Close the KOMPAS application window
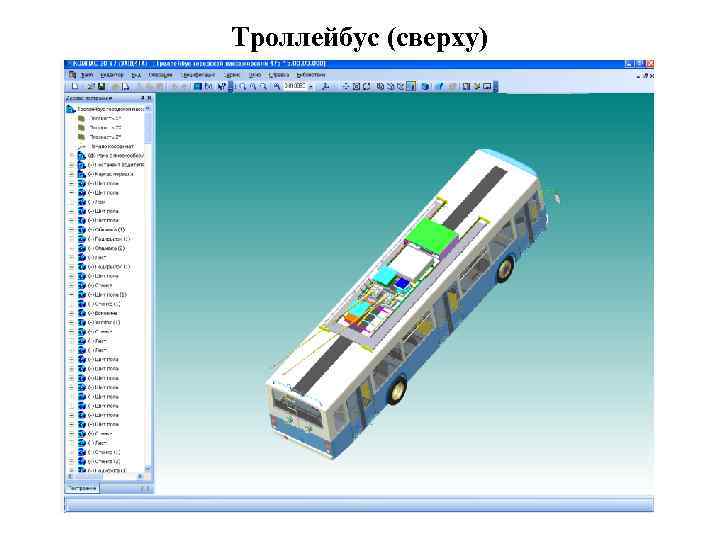Image resolution: width=720 pixels, height=540 pixels. (650, 64)
